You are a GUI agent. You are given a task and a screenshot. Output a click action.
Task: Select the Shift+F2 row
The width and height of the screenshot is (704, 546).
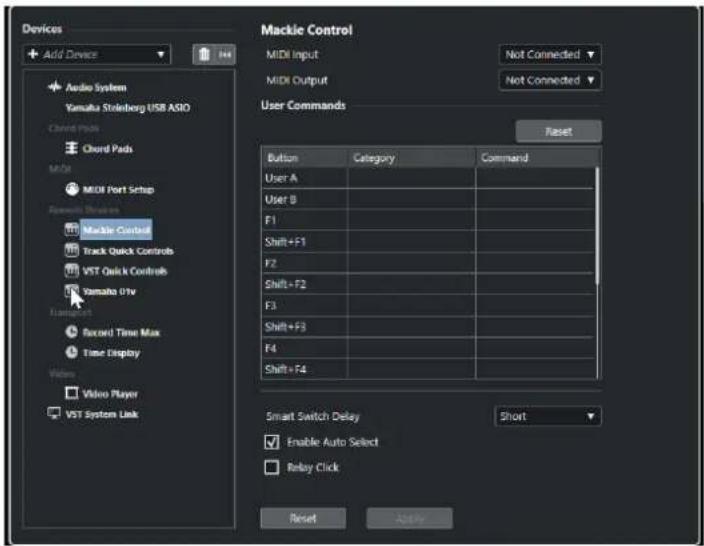click(x=429, y=284)
